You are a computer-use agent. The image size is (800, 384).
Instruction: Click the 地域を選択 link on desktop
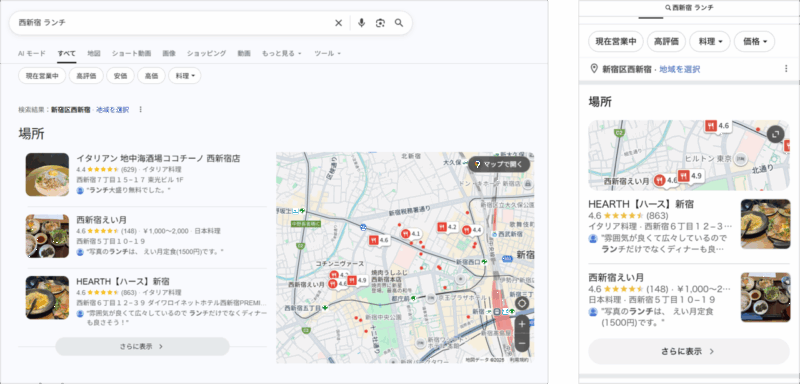[113, 110]
